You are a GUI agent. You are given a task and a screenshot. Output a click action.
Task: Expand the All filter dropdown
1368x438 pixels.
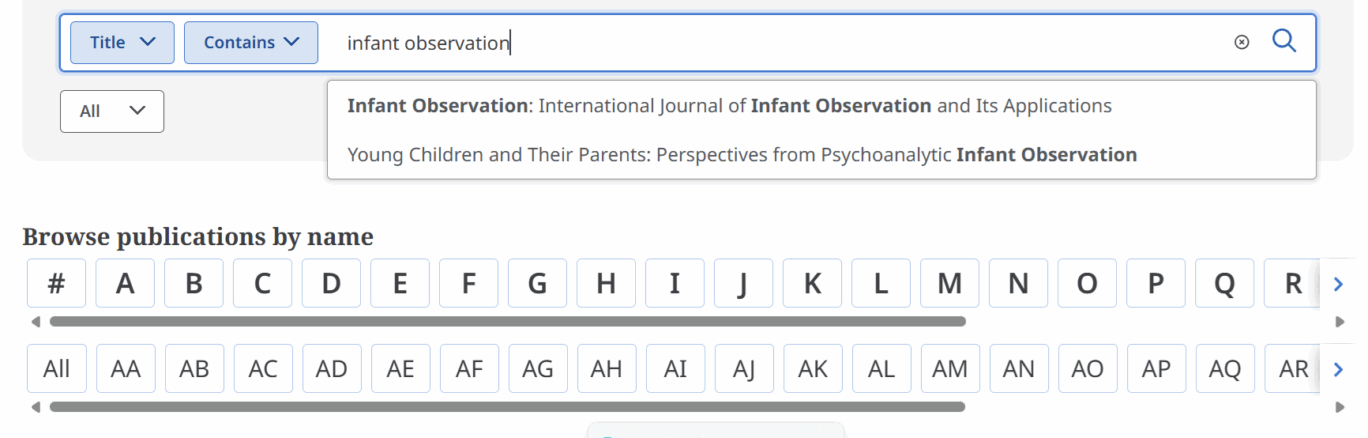112,111
